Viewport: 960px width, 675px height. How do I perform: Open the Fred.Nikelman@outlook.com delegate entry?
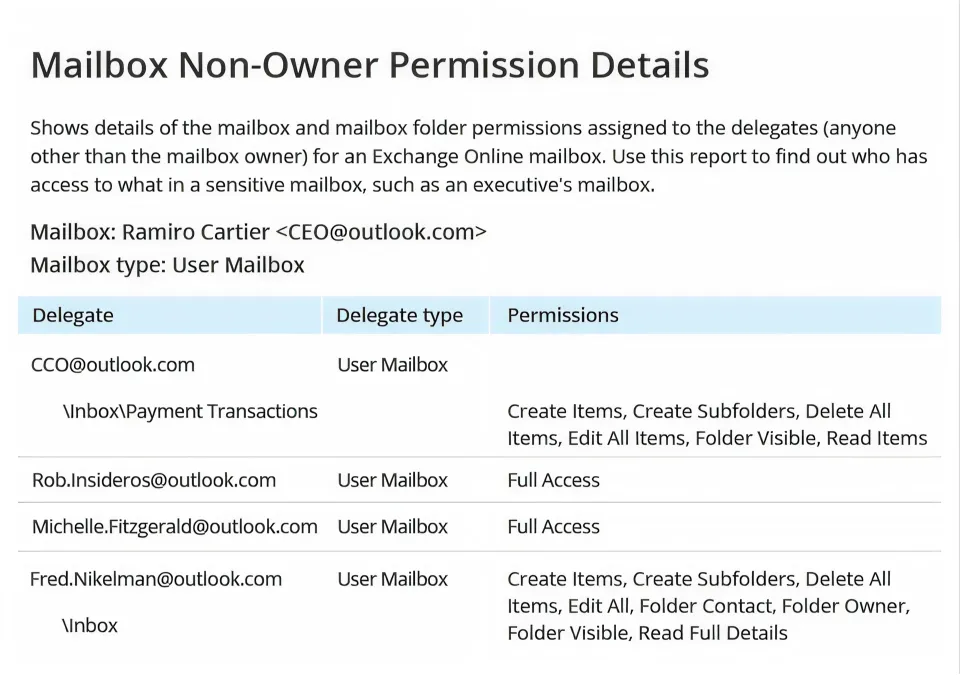tap(156, 579)
